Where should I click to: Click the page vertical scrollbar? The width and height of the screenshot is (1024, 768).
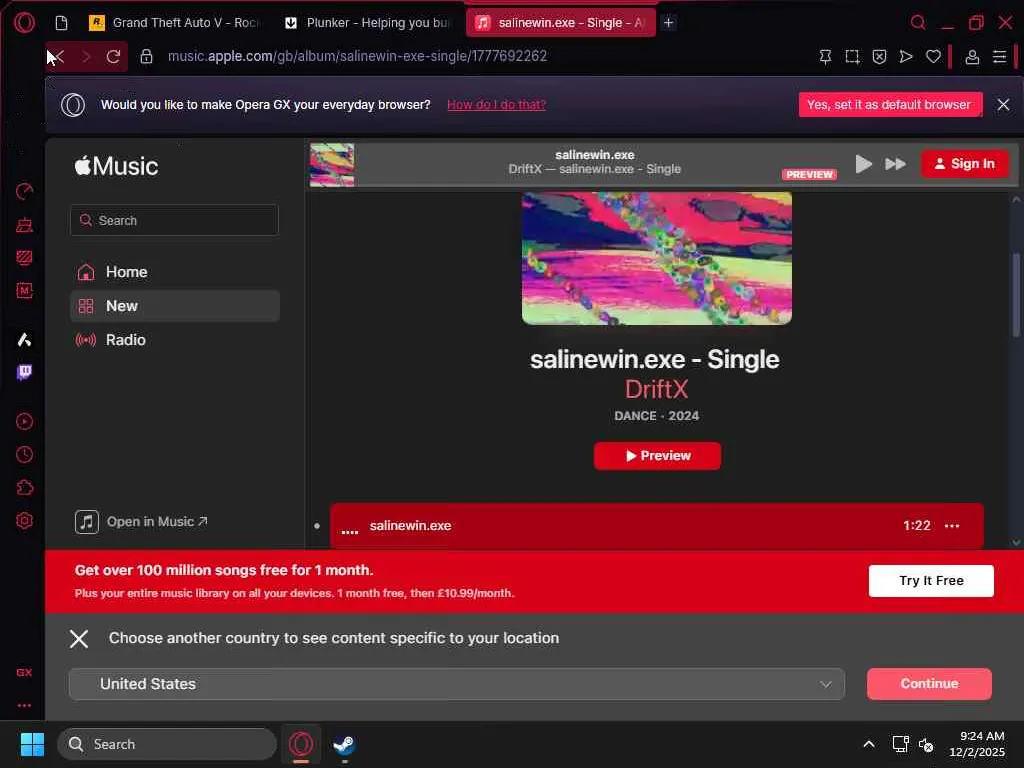1016,294
